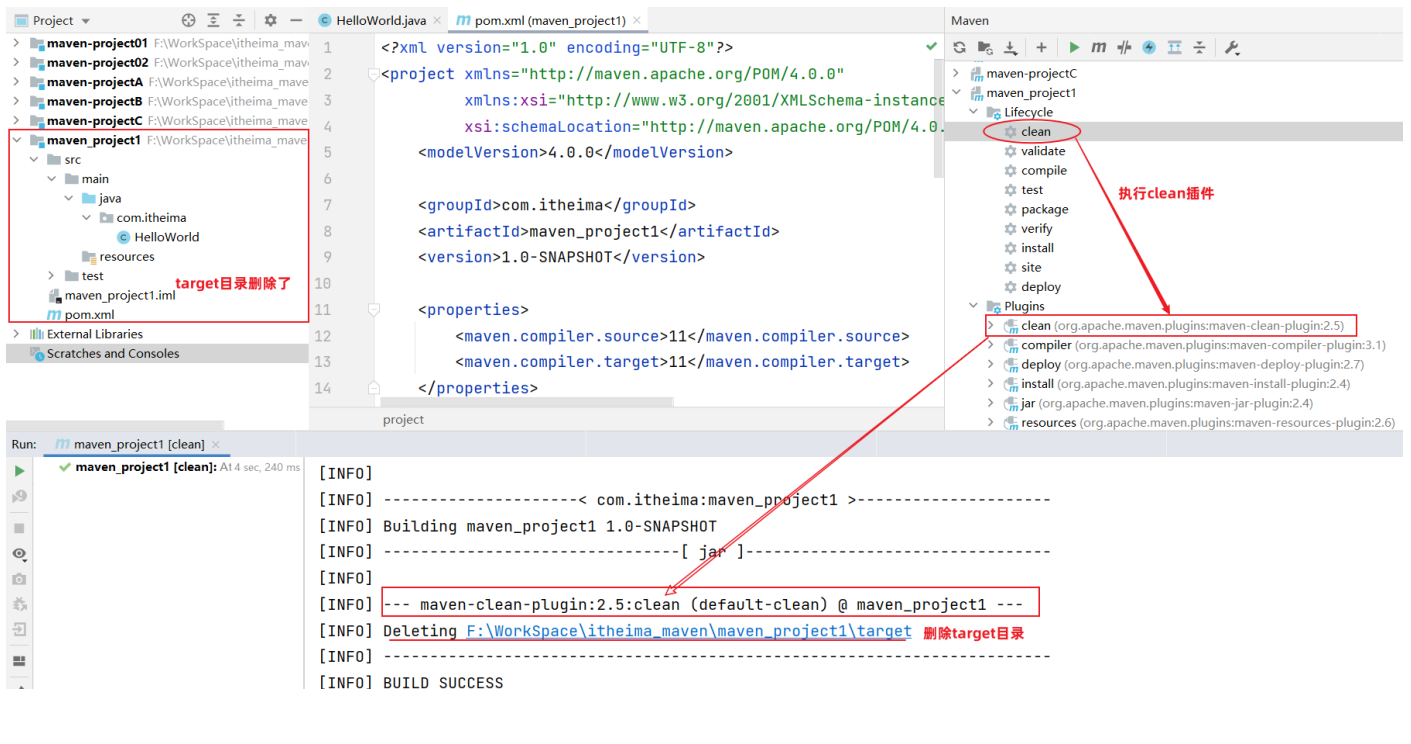The image size is (1411, 744).
Task: Select verify lifecycle phase
Action: (1029, 229)
